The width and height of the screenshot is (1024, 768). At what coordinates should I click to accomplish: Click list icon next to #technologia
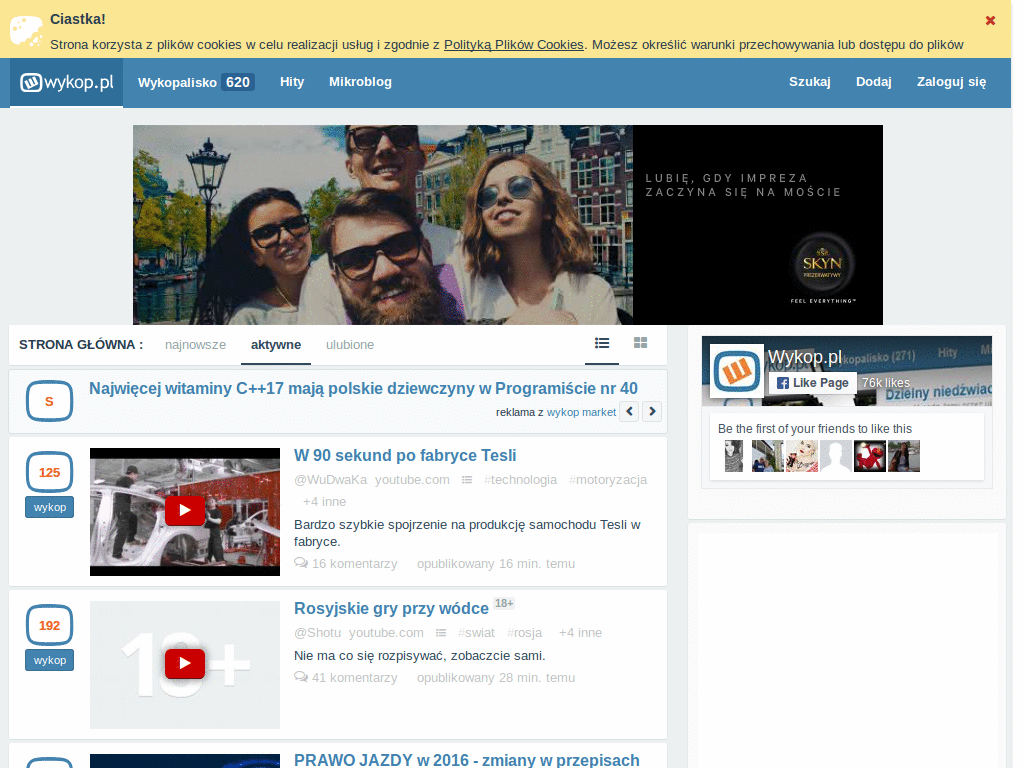point(467,480)
